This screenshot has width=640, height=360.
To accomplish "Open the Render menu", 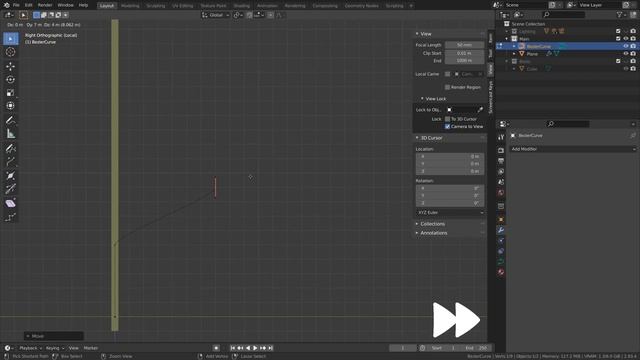I will (x=45, y=5).
